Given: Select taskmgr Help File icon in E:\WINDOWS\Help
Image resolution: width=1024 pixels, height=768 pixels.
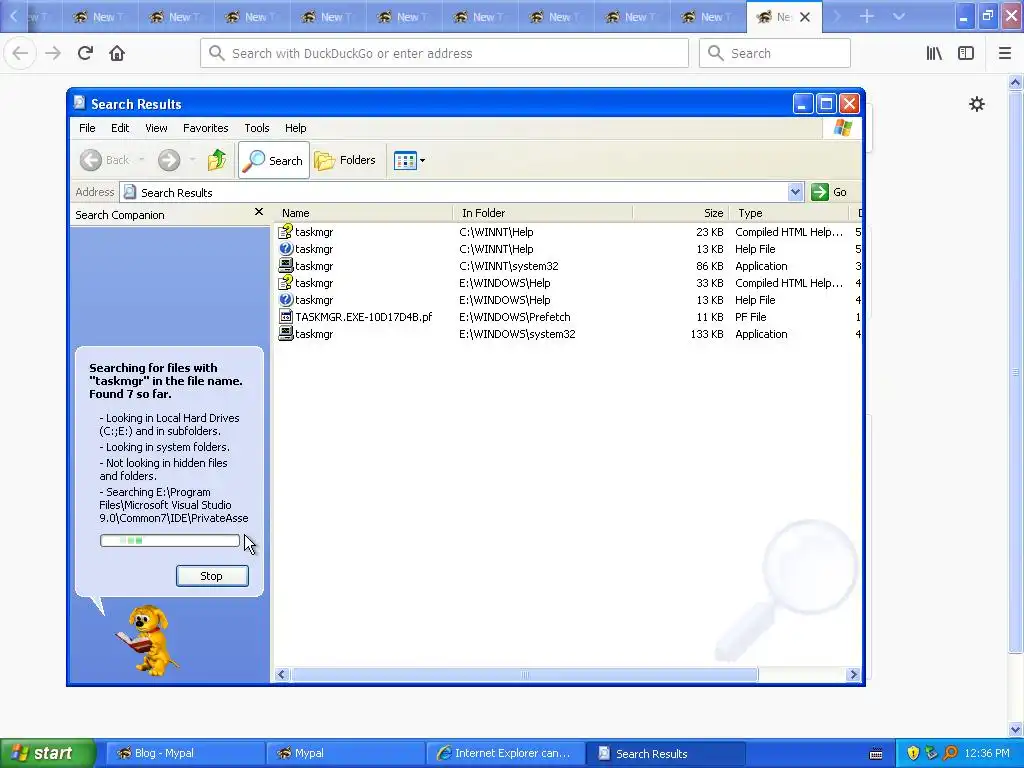Looking at the screenshot, I should pyautogui.click(x=285, y=299).
